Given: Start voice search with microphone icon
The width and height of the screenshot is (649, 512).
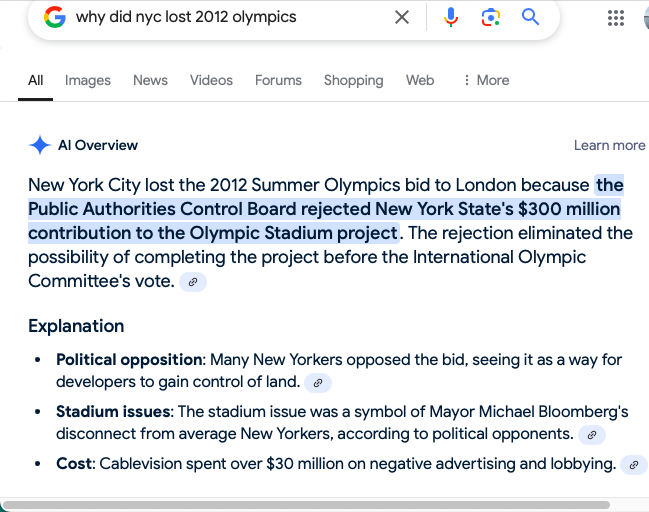Looking at the screenshot, I should [451, 17].
